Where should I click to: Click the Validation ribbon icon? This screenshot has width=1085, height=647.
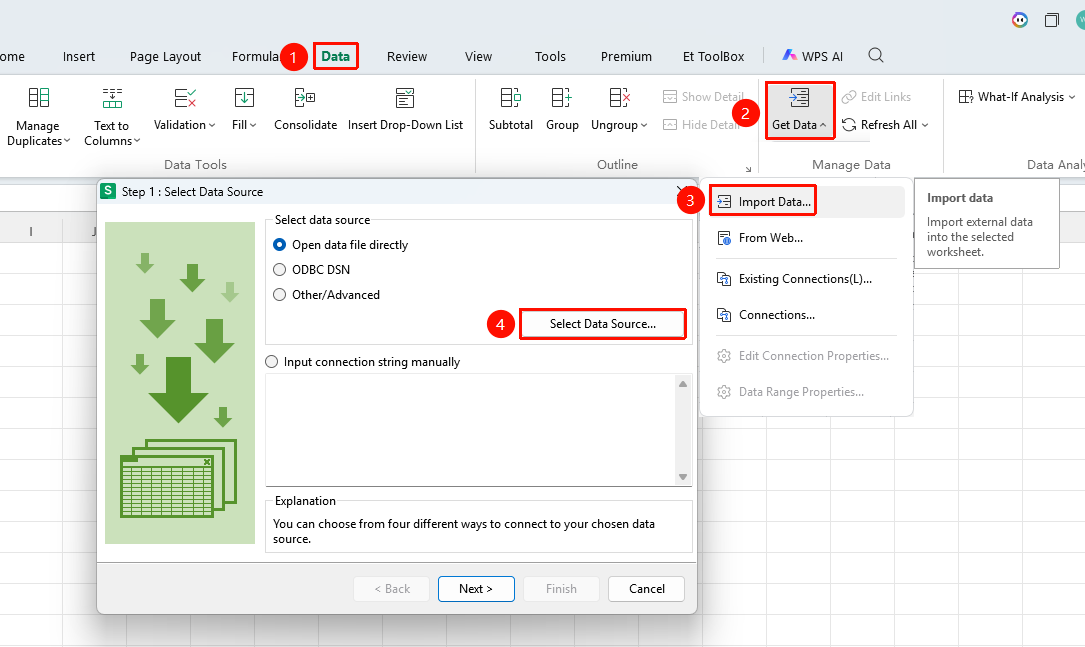pos(185,98)
